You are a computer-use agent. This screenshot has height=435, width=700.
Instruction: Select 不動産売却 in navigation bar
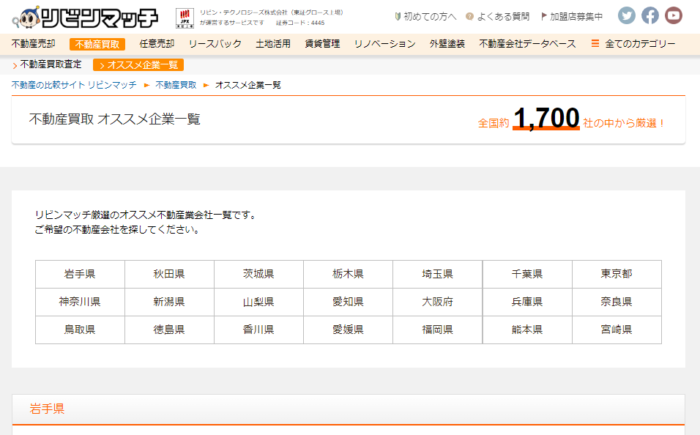click(33, 44)
